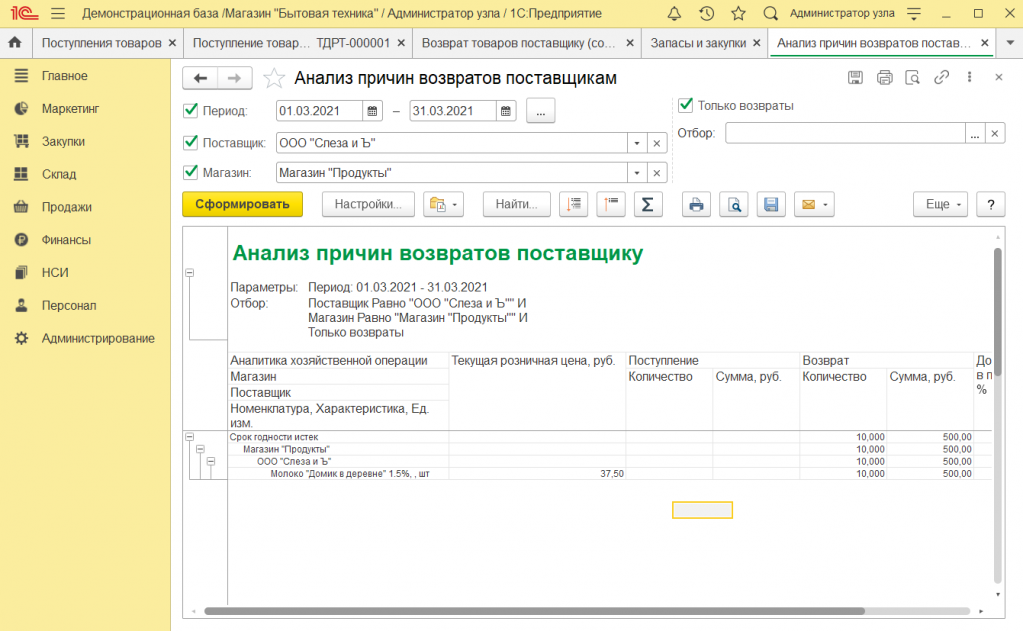Disable the Только возвраты checkbox
The image size is (1023, 631).
pyautogui.click(x=685, y=105)
